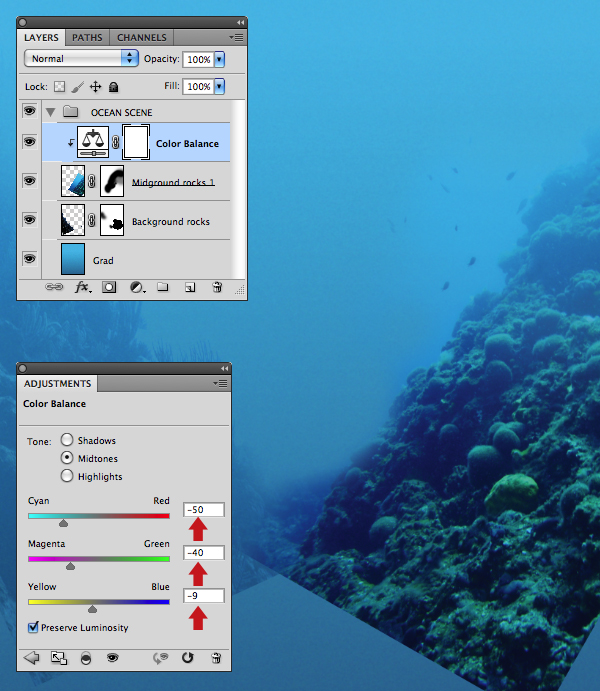Create a new layer icon
Screen dimensions: 600x691
pyautogui.click(x=190, y=288)
